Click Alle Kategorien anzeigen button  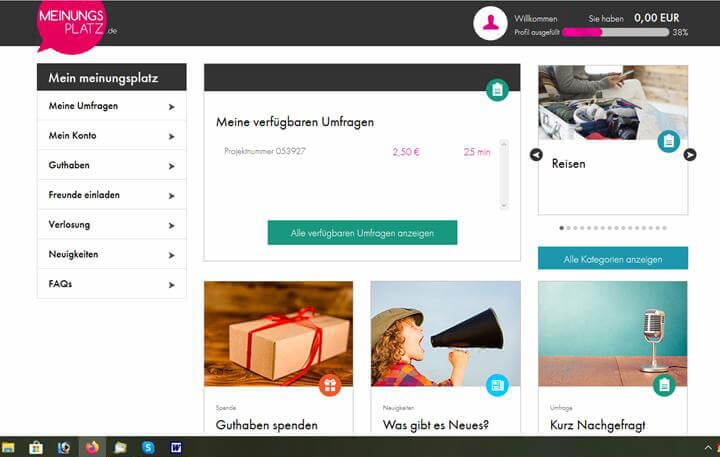point(612,259)
